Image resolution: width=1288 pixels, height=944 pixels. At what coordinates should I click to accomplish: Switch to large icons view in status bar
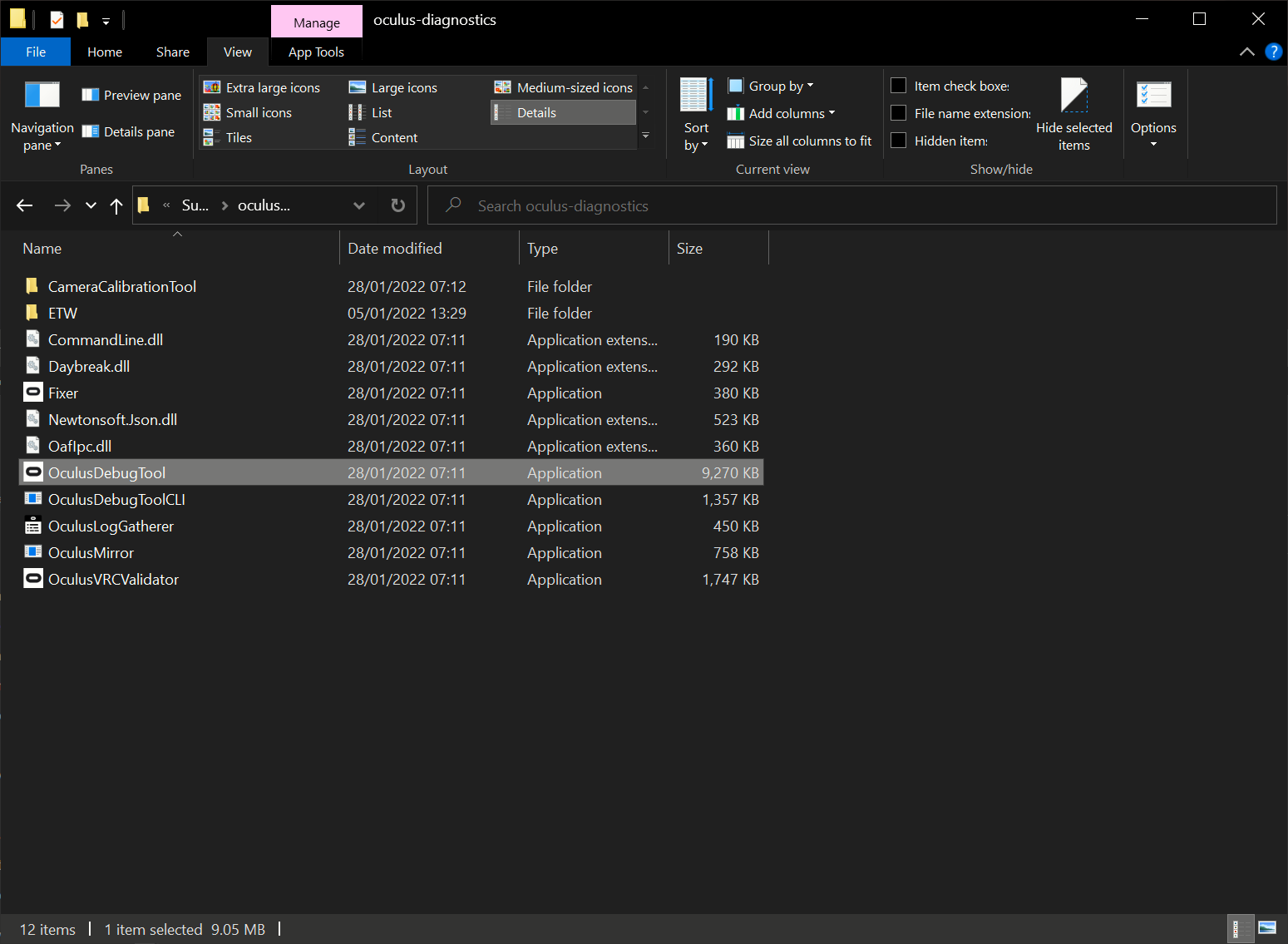pyautogui.click(x=1266, y=928)
